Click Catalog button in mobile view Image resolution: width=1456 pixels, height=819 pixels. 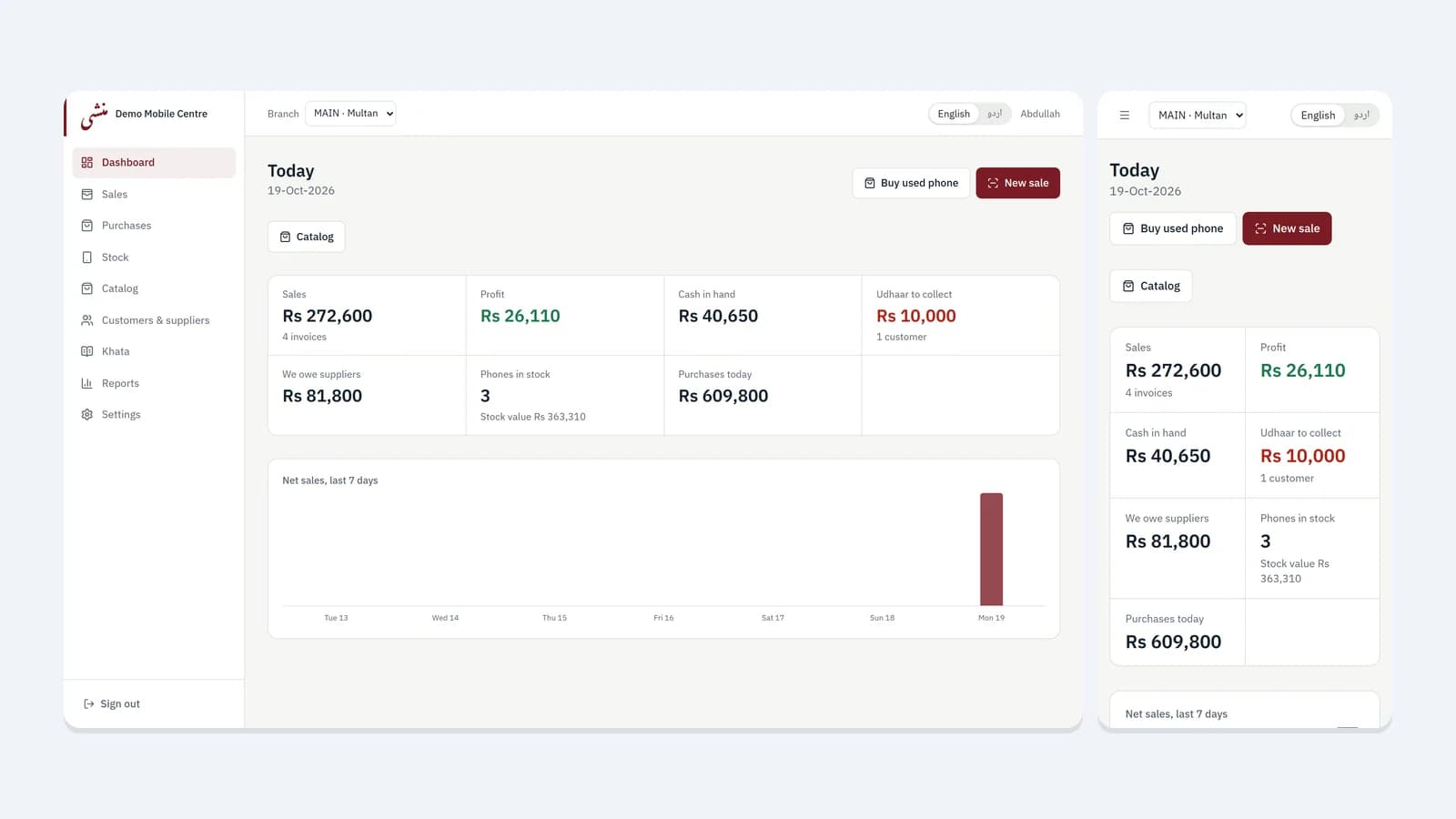coord(1151,286)
